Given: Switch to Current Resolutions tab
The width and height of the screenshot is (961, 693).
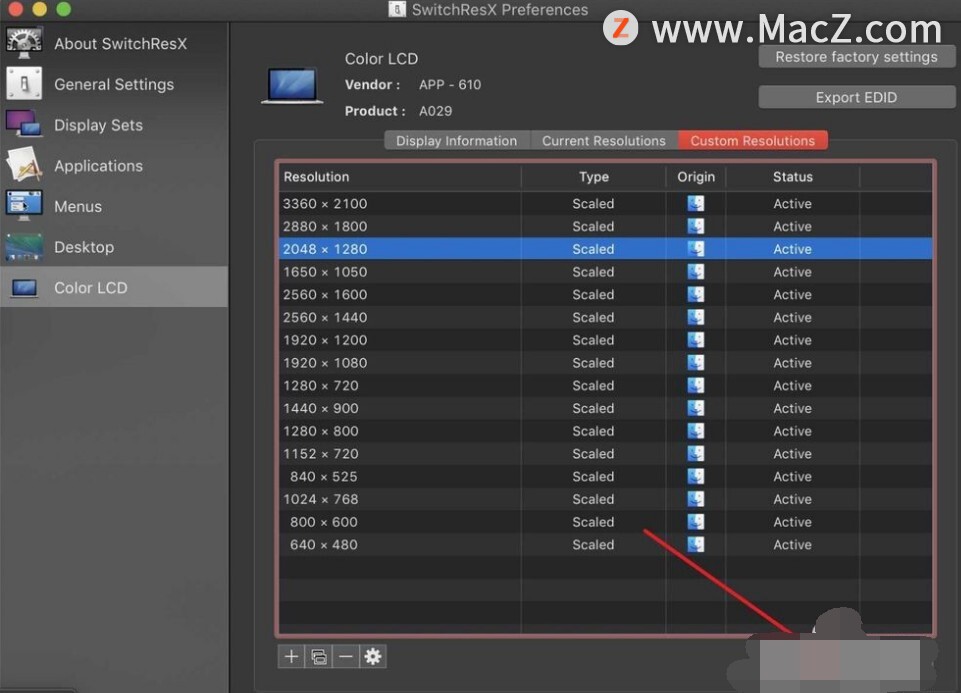Looking at the screenshot, I should pos(604,140).
